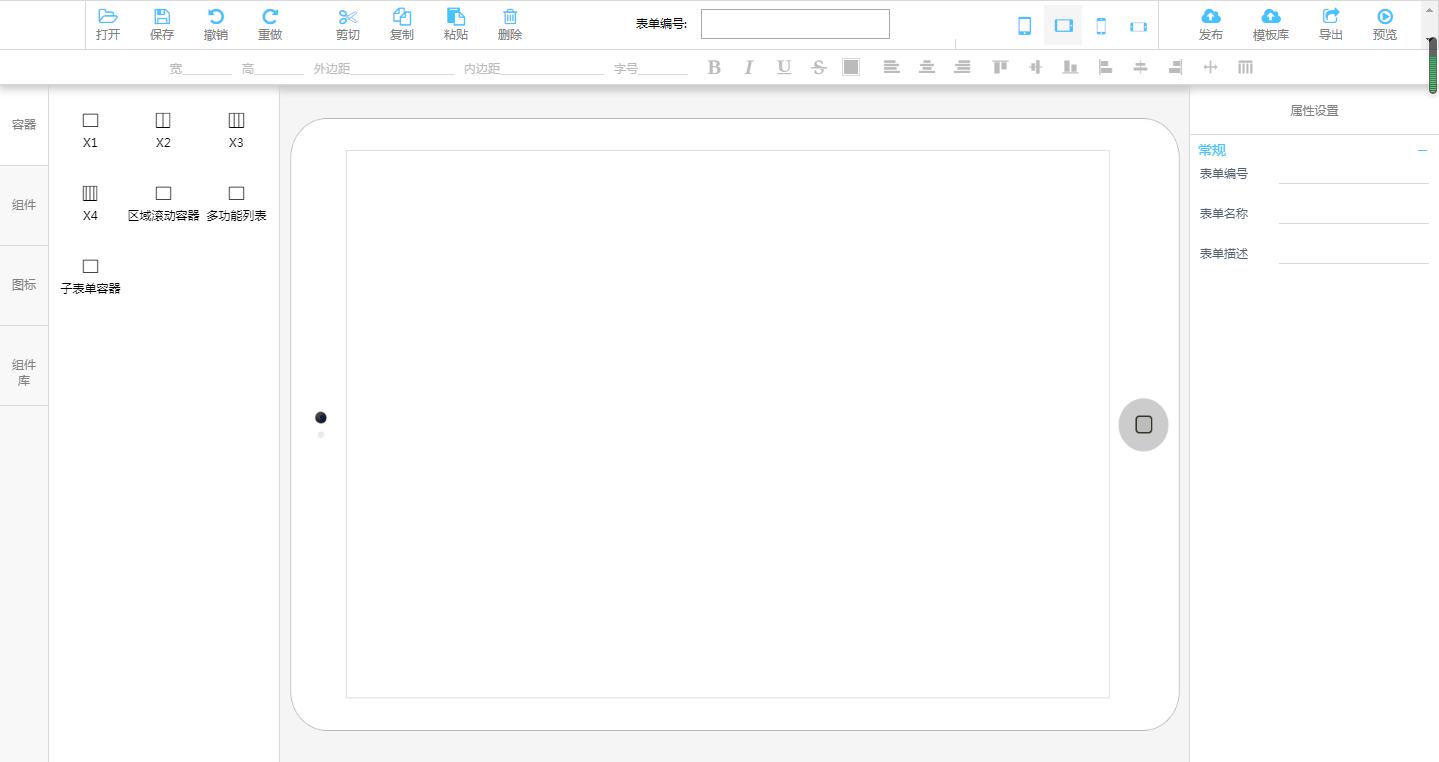Viewport: 1439px width, 762px height.
Task: Preview the form with 预览
Action: [1385, 25]
